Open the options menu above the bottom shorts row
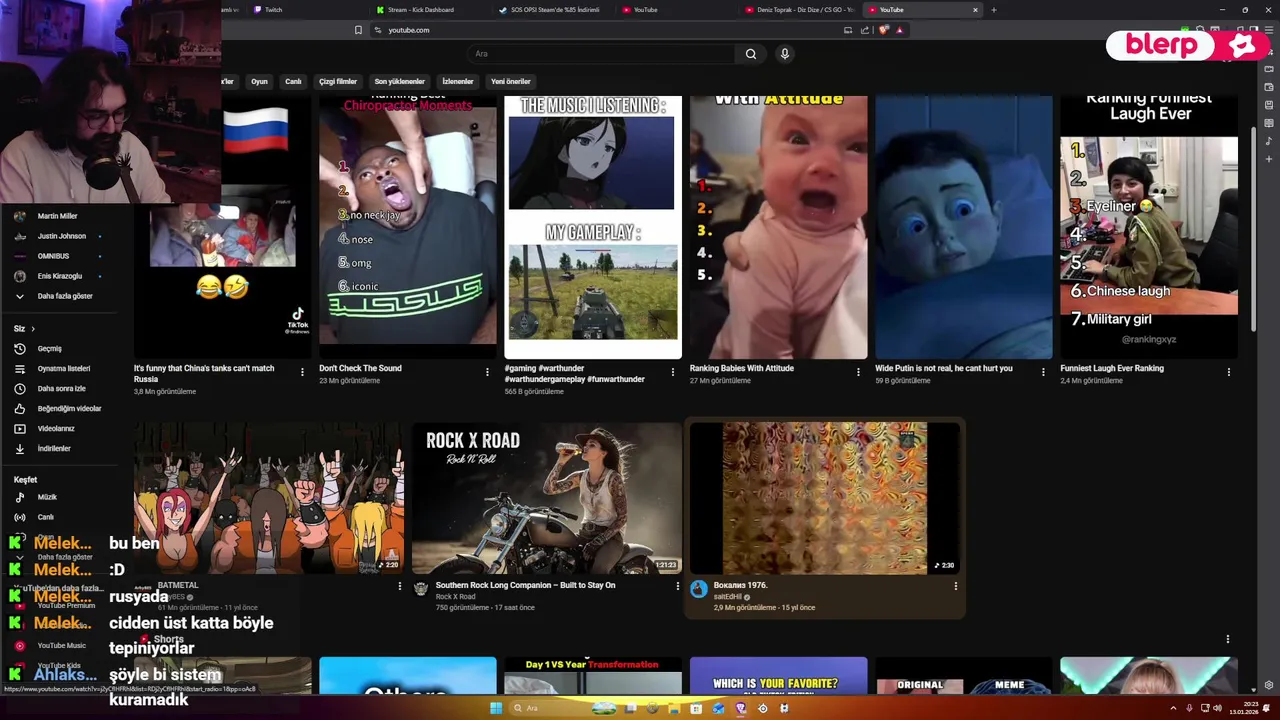 1228,639
